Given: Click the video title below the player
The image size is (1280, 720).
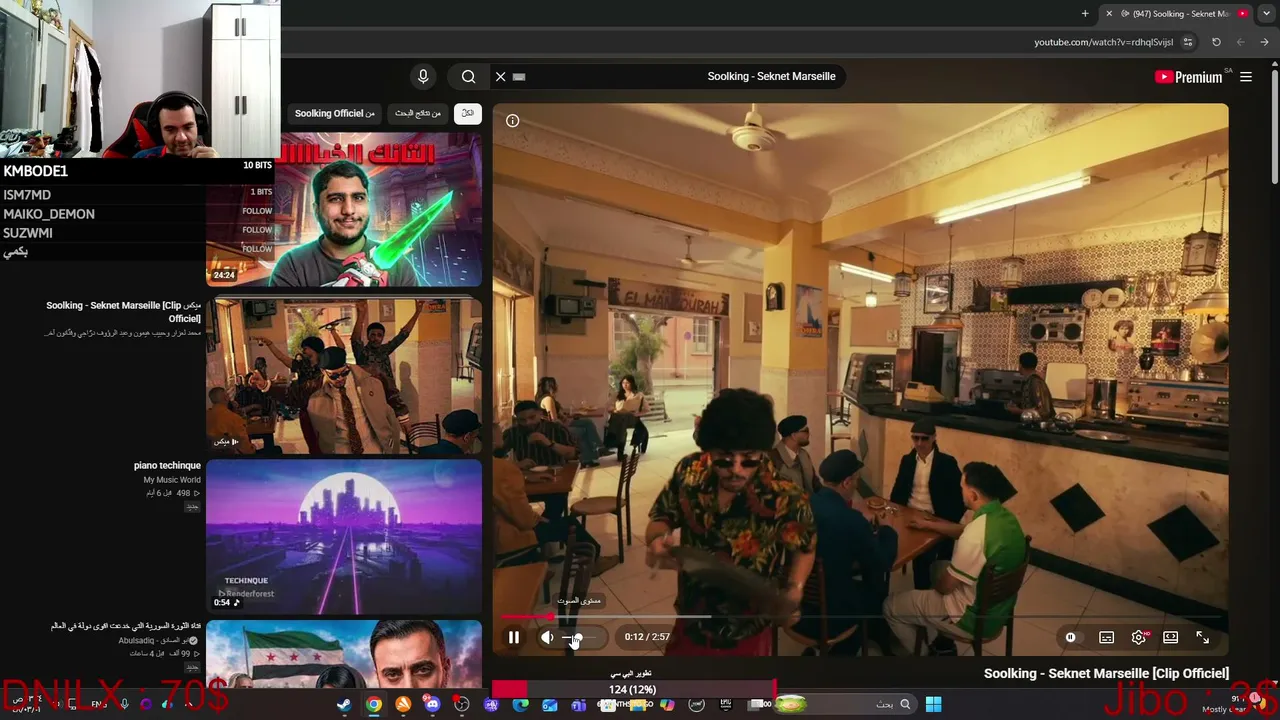Looking at the screenshot, I should click(x=1106, y=673).
